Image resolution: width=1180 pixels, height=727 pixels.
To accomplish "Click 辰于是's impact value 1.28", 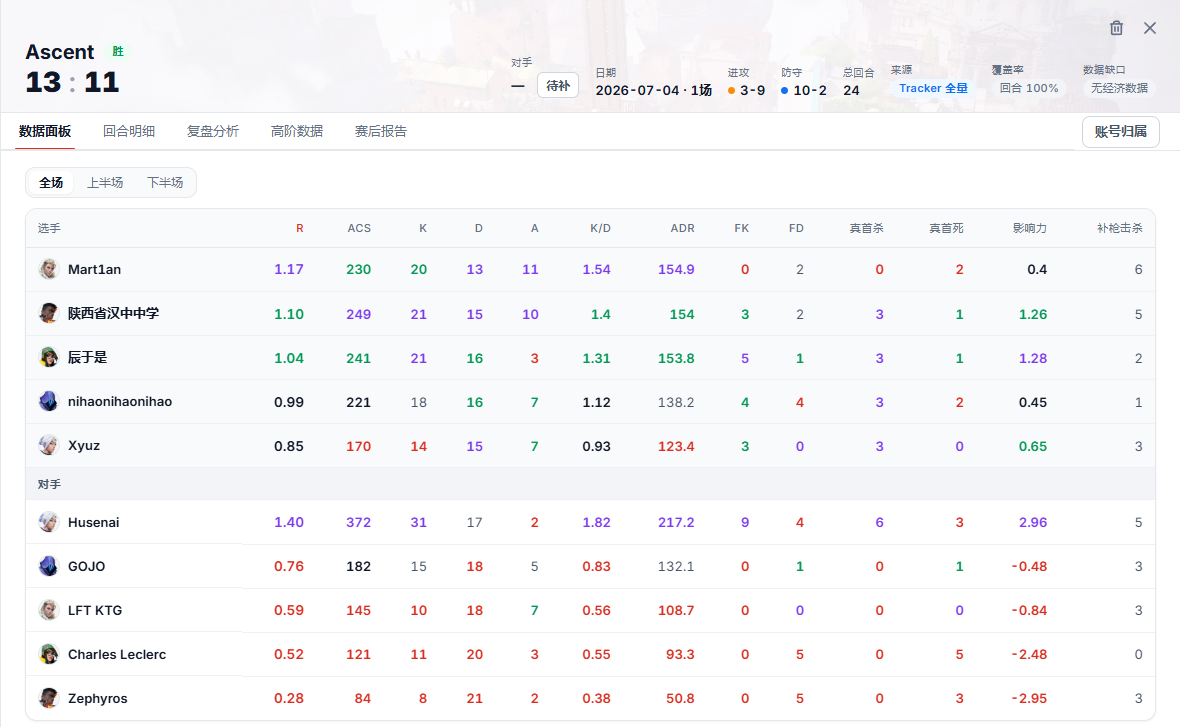I will click(1032, 358).
